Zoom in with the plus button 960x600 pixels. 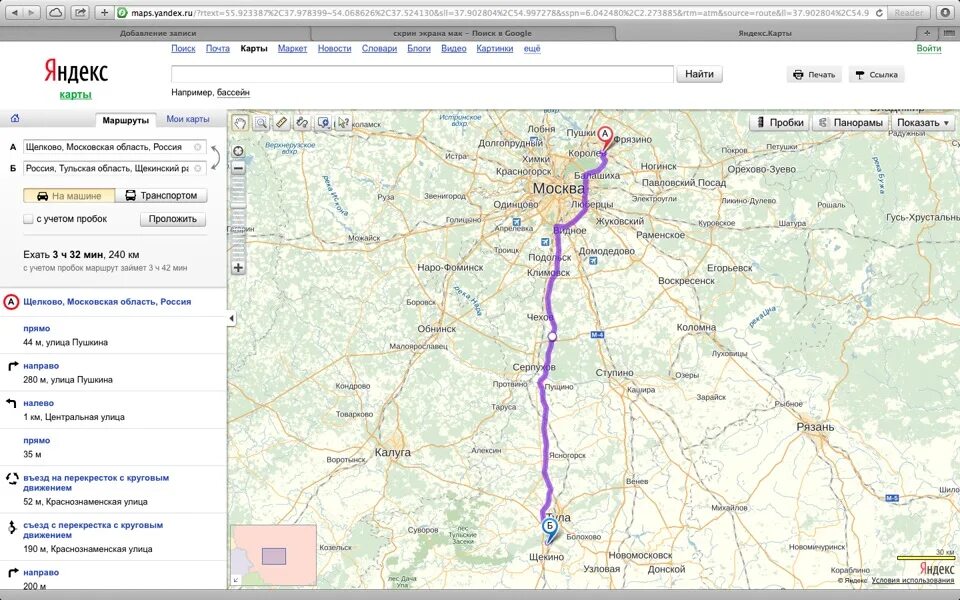238,268
